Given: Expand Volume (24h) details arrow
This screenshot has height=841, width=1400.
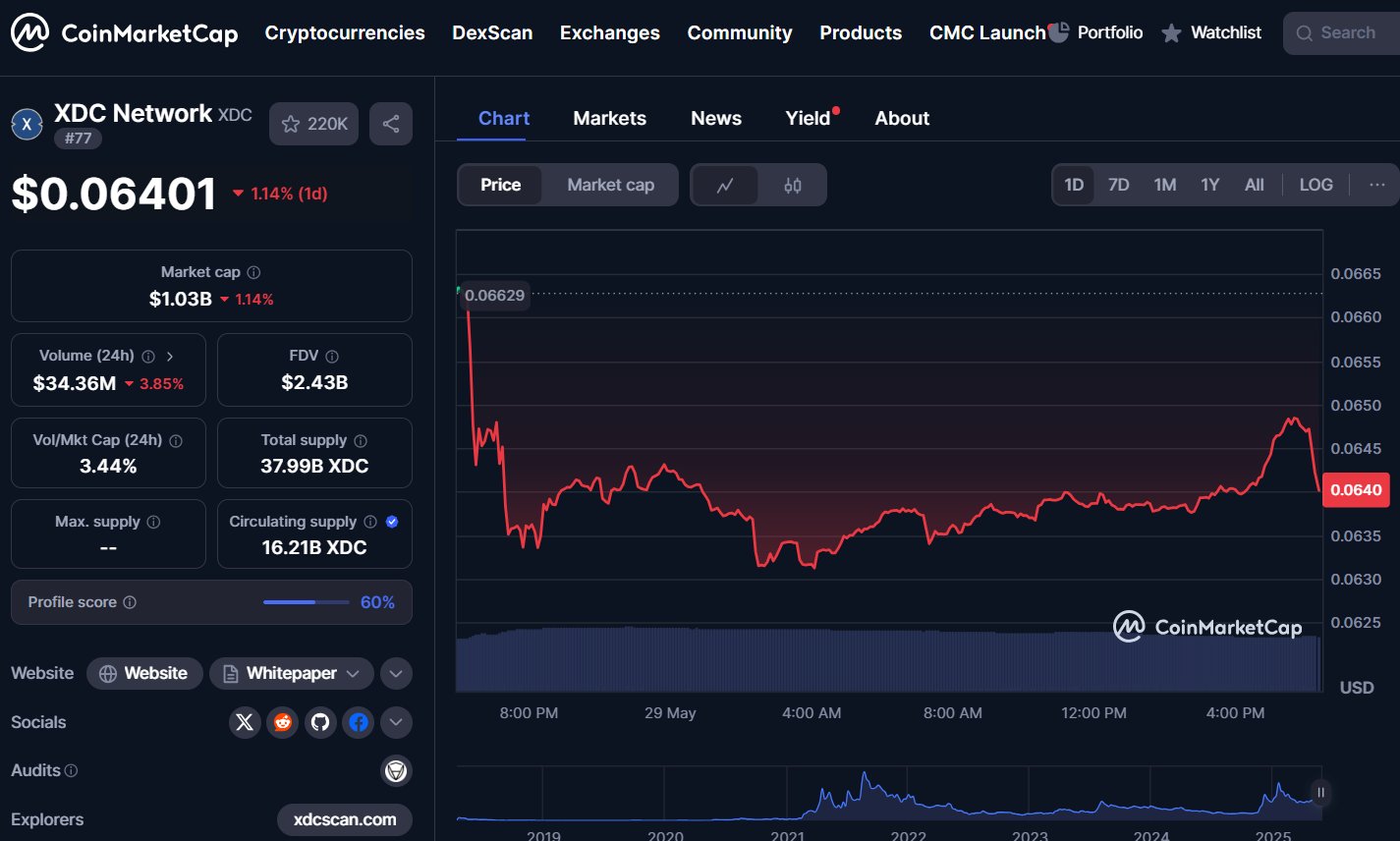Looking at the screenshot, I should (170, 356).
